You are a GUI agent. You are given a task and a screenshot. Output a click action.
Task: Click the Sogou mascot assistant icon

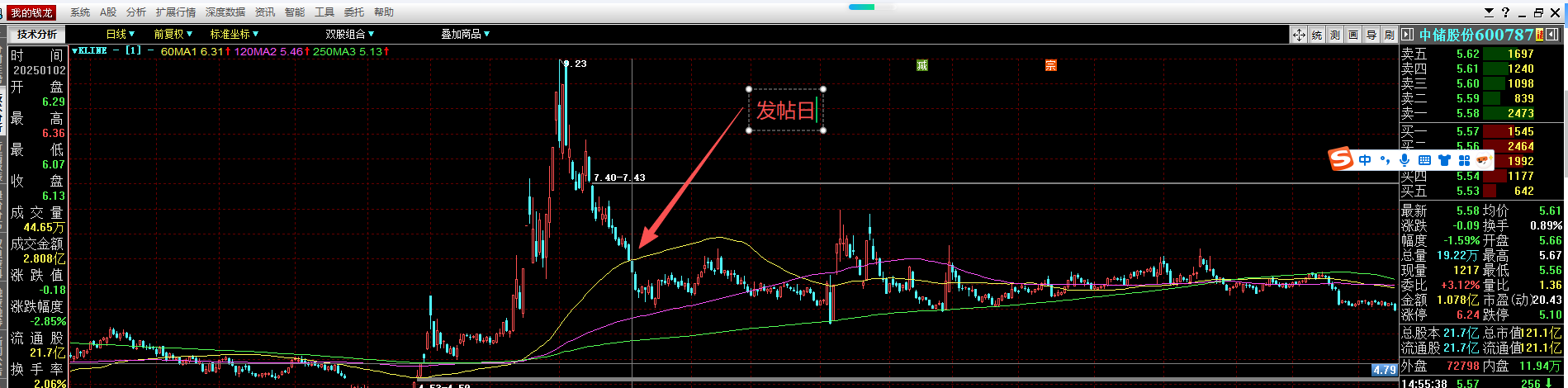1484,159
